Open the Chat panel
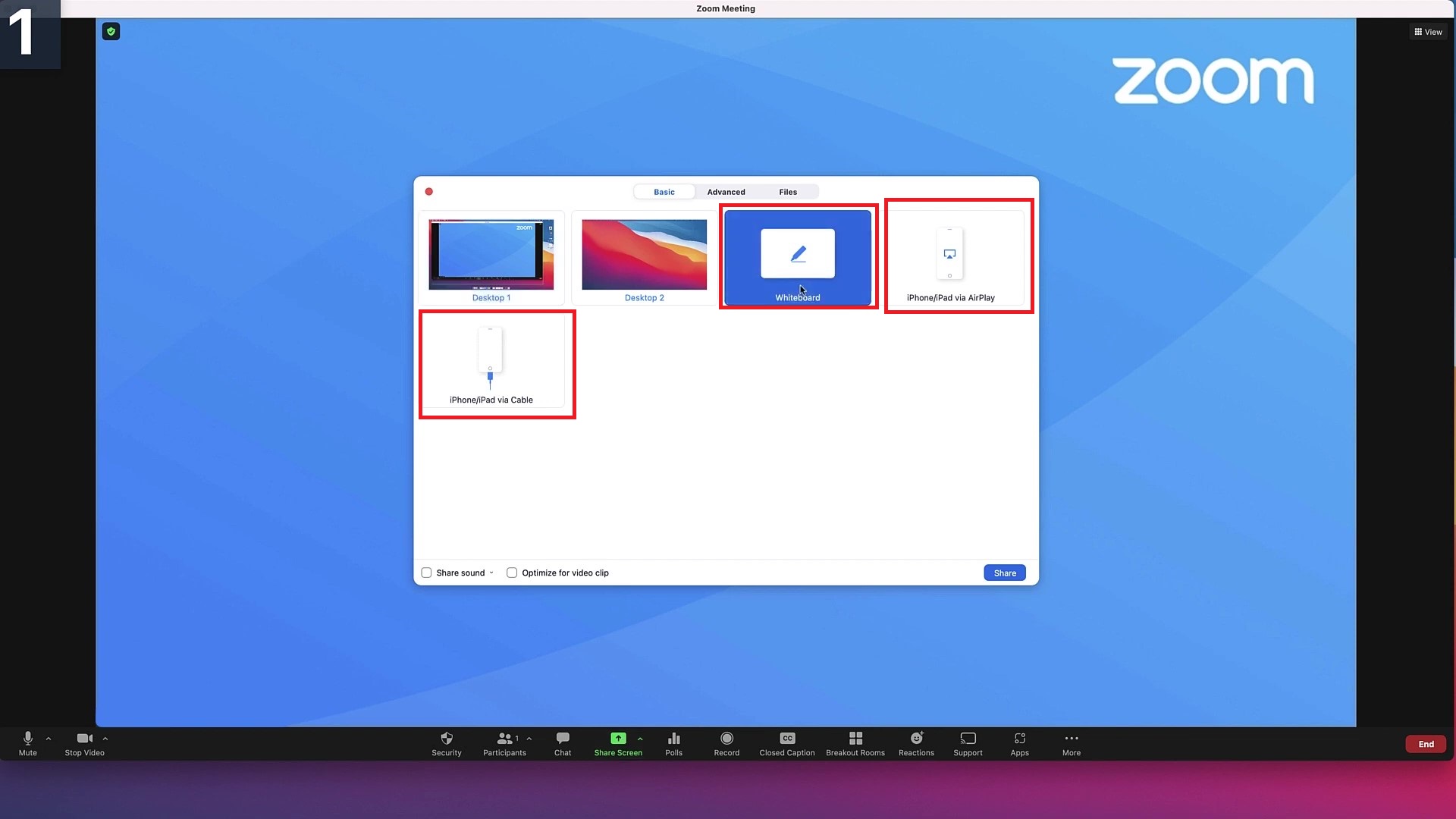The image size is (1456, 819). coord(563,743)
